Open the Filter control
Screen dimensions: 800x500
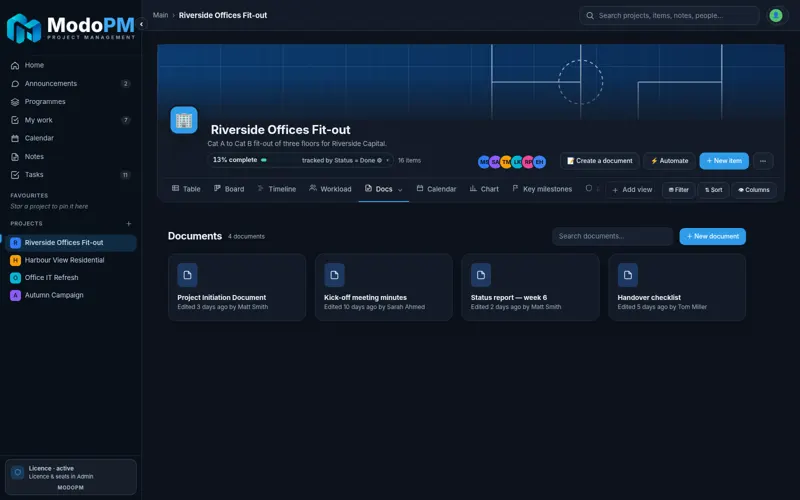click(678, 190)
